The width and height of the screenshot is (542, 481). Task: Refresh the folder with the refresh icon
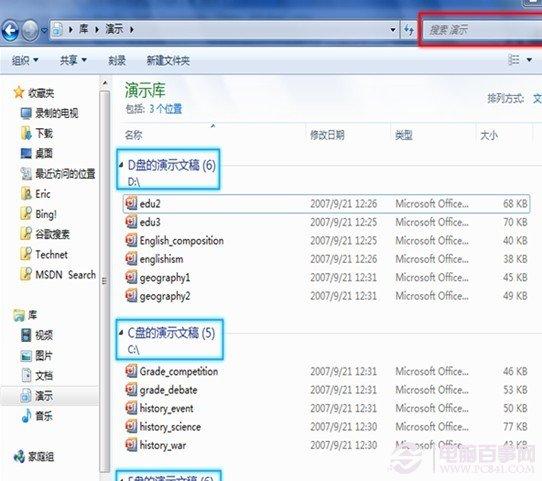click(409, 30)
